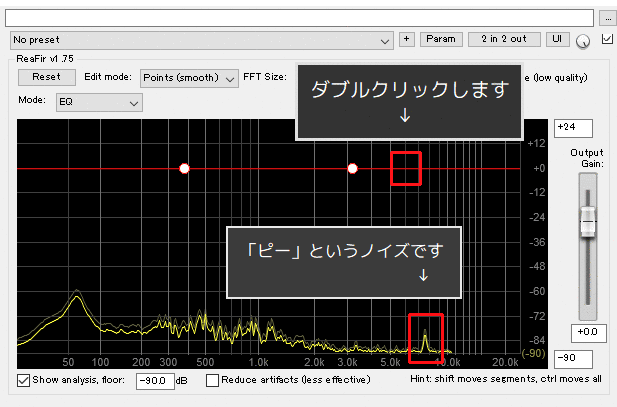Viewport: 617px width, 407px height.
Task: Select the second EQ point near 3k
Action: [352, 168]
